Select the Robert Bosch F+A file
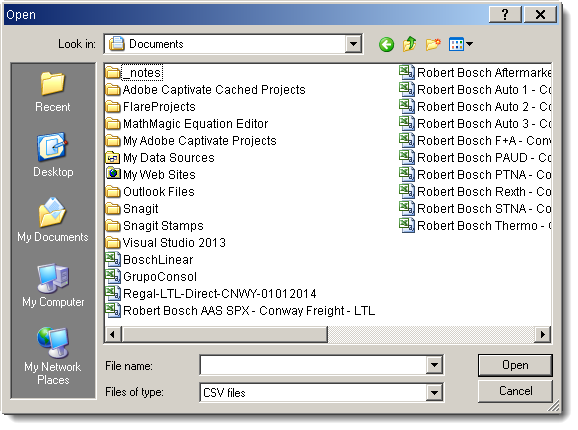The height and width of the screenshot is (430, 578). coord(475,140)
